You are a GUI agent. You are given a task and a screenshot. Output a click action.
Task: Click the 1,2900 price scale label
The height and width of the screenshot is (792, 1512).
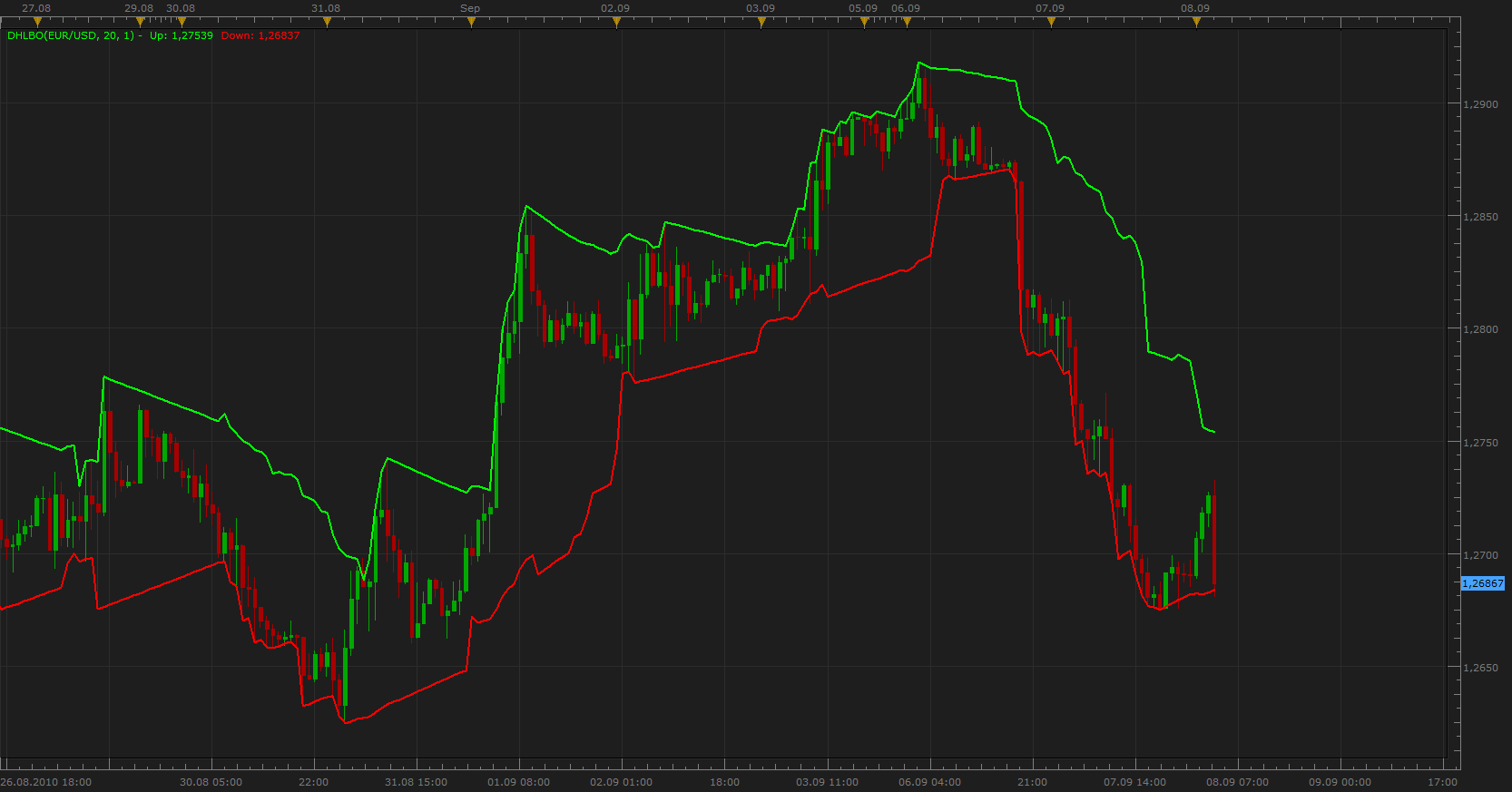pyautogui.click(x=1481, y=104)
